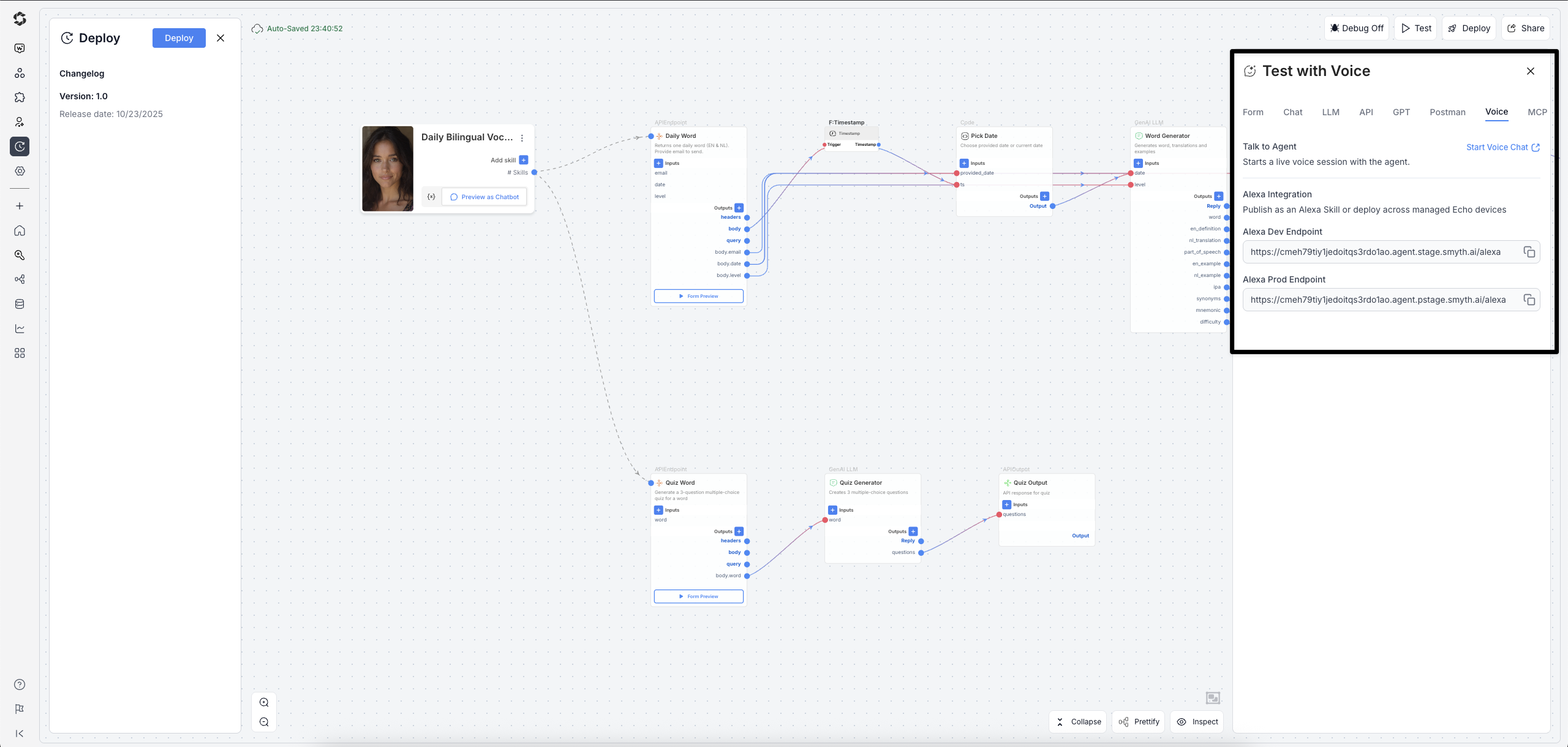Collapse all nodes with Collapse button
This screenshot has width=1568, height=747.
point(1078,722)
